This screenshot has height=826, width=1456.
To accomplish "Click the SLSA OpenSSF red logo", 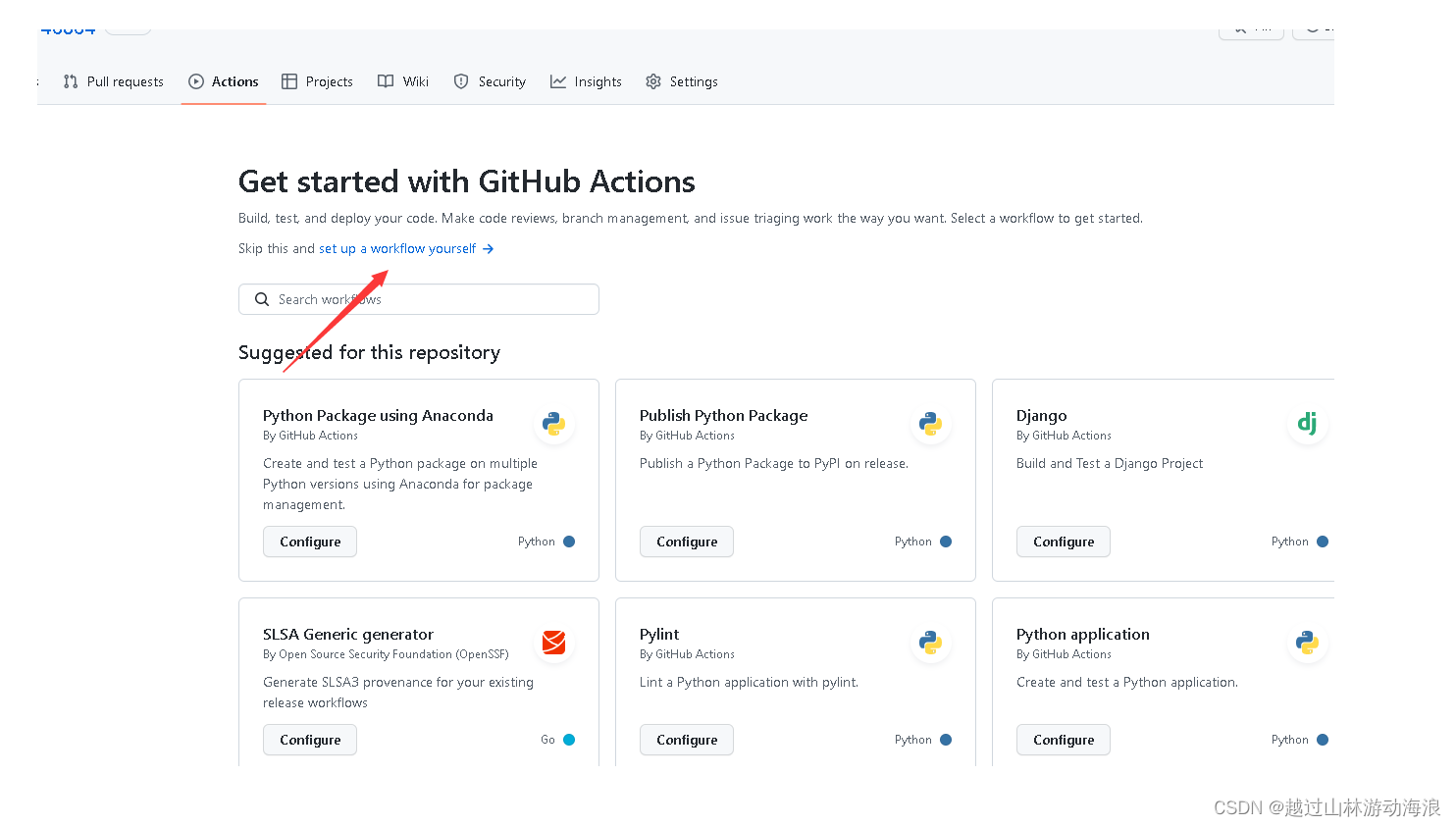I will click(554, 643).
